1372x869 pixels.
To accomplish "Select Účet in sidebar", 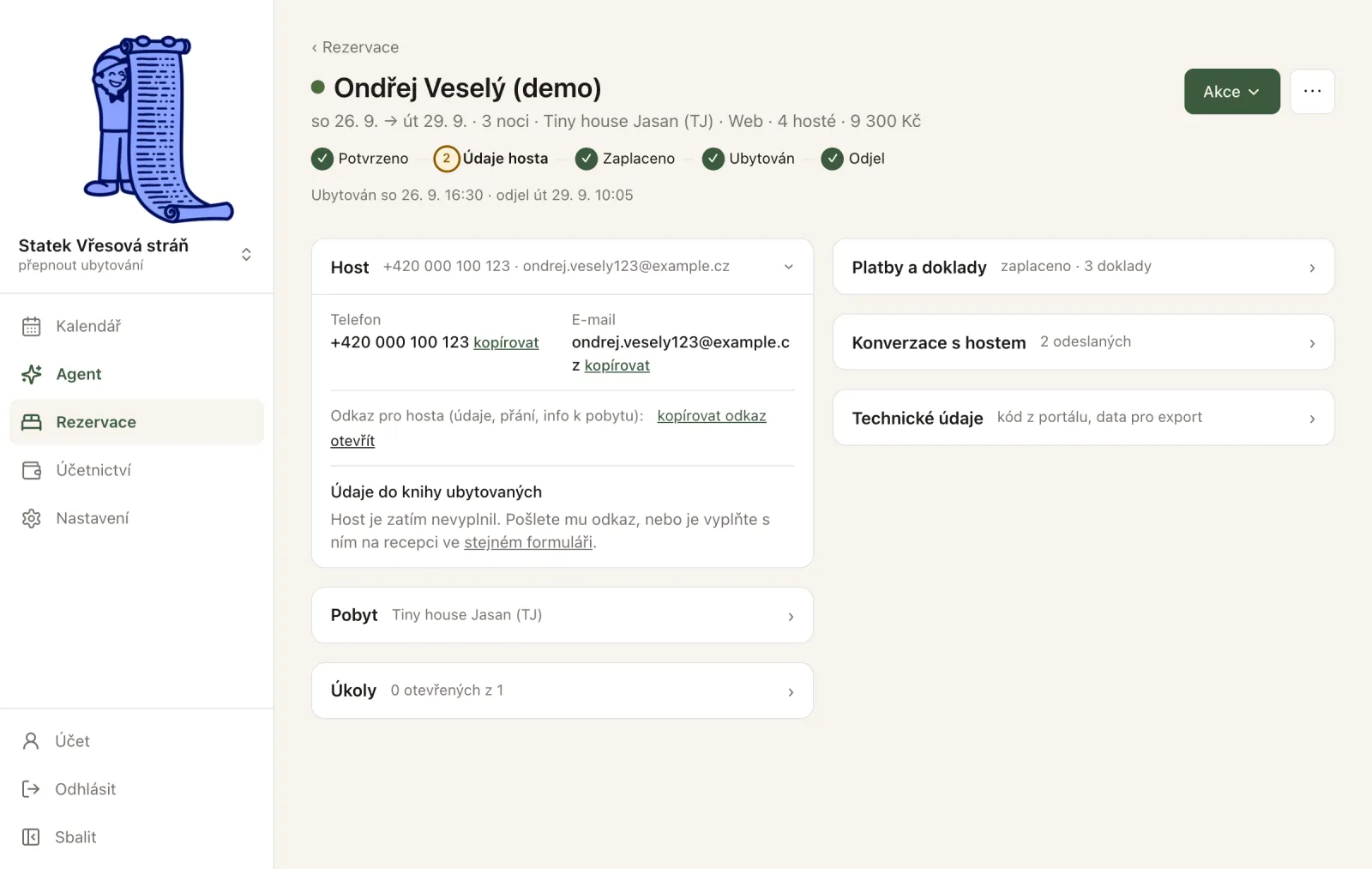I will click(x=136, y=741).
